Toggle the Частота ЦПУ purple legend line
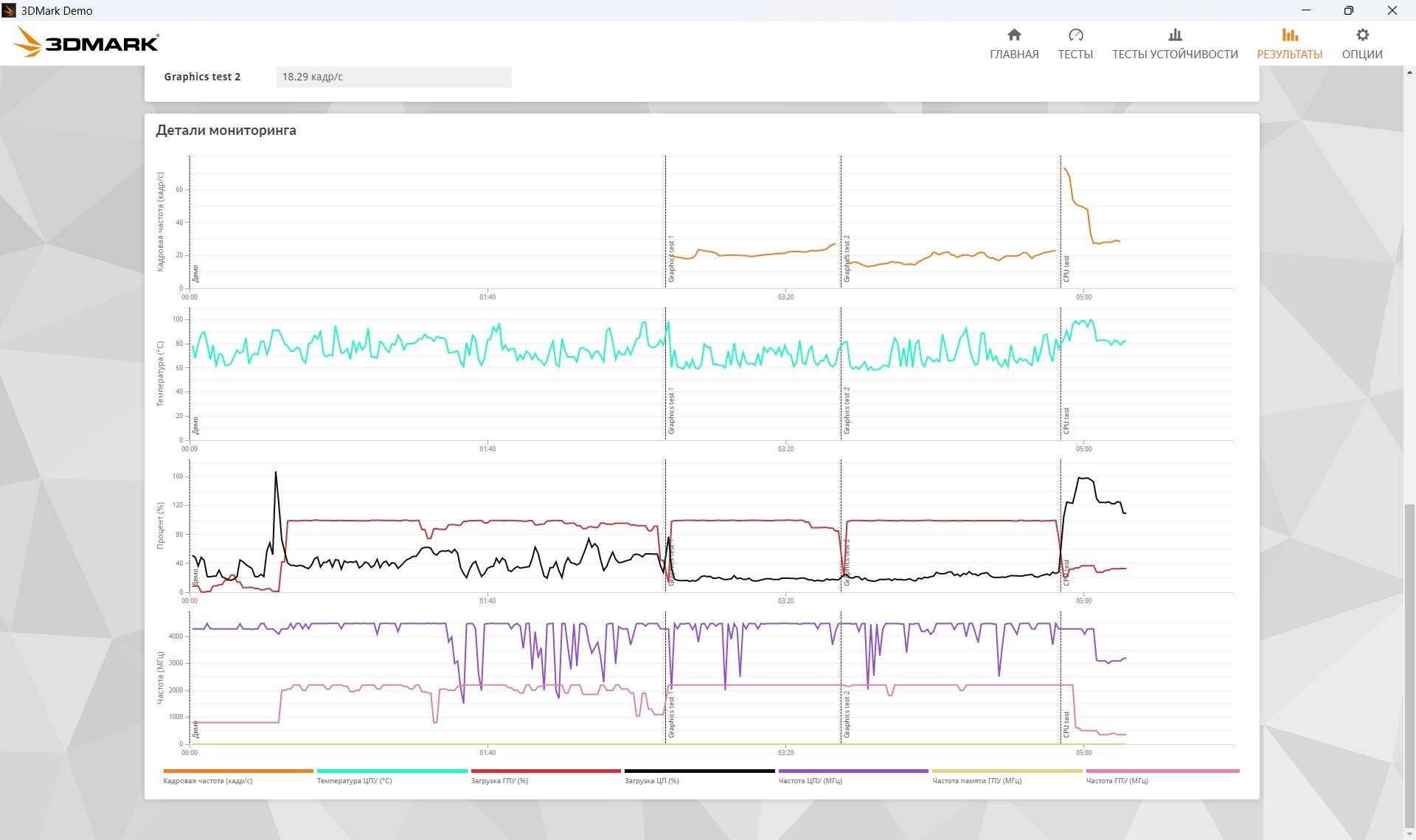This screenshot has width=1416, height=840. [x=853, y=771]
